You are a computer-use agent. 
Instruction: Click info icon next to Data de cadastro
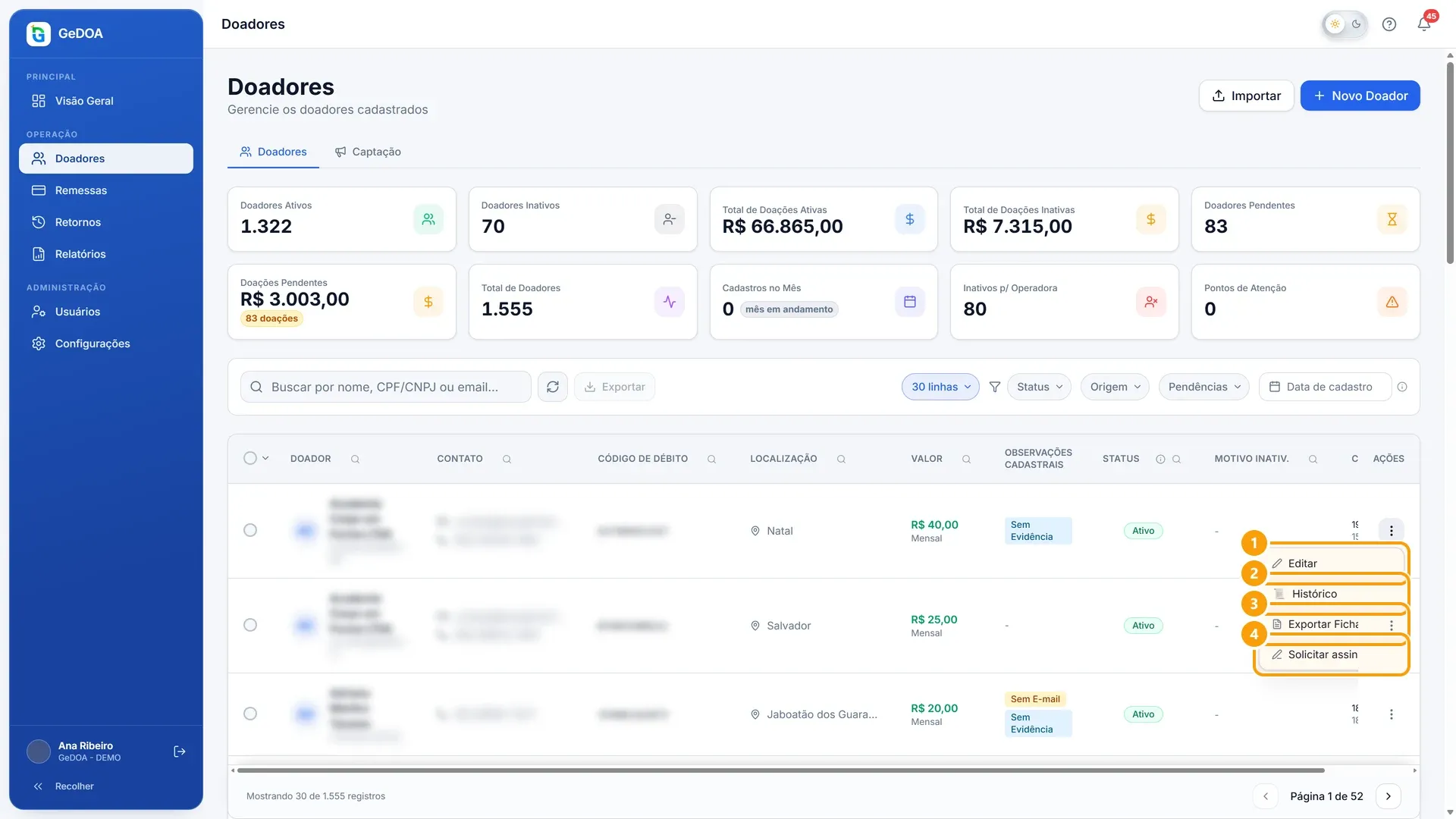1402,387
